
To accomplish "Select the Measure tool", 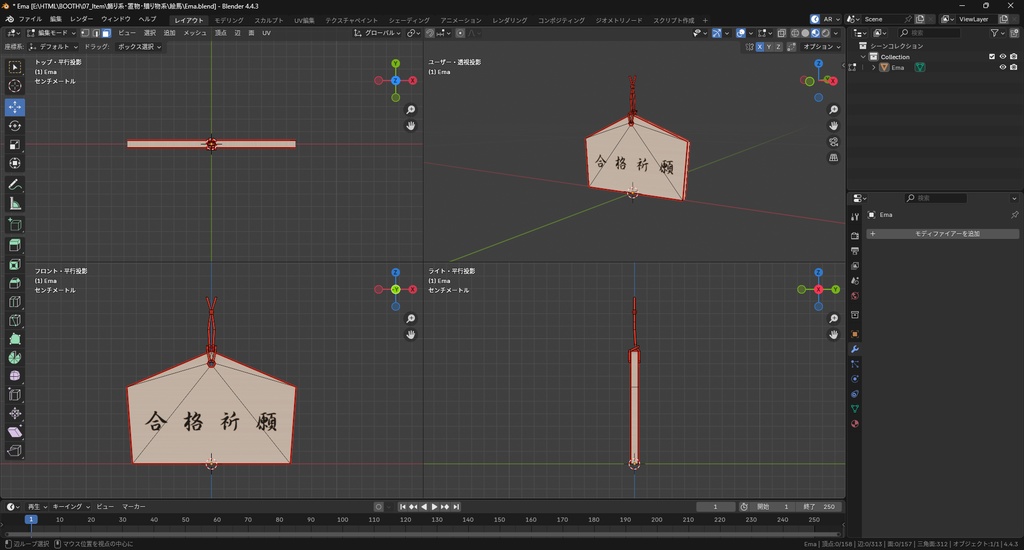I will pos(15,204).
